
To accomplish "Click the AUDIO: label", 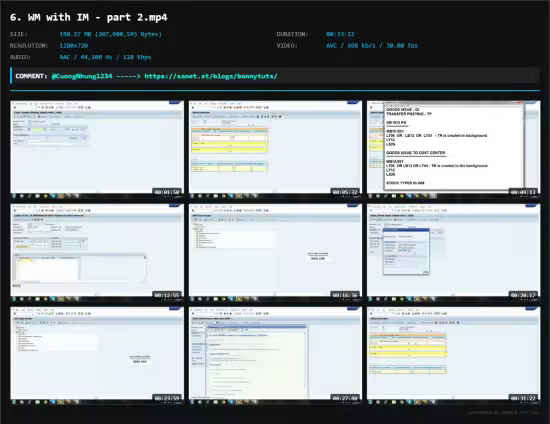I will [20, 57].
